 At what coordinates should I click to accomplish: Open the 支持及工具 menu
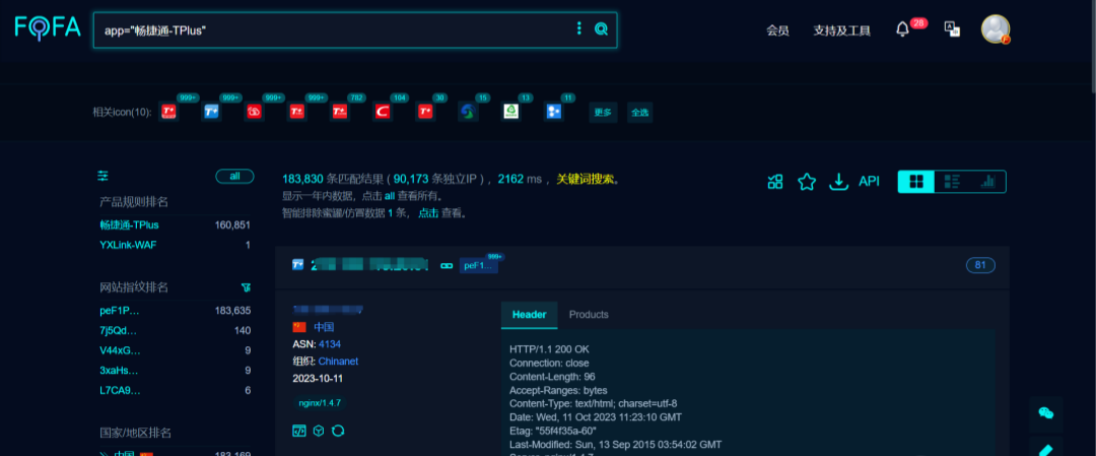(x=842, y=30)
